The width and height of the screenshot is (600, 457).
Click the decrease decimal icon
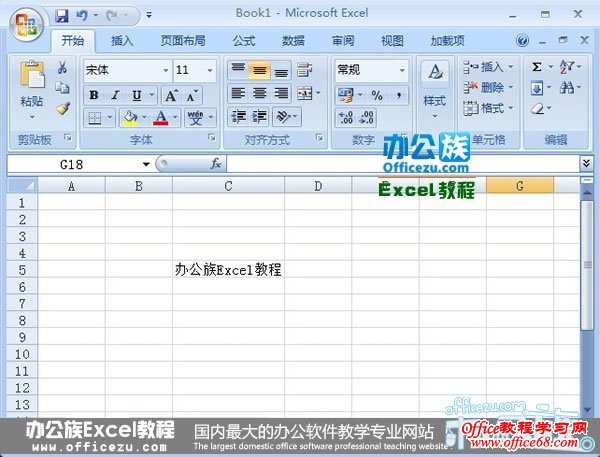tap(366, 118)
